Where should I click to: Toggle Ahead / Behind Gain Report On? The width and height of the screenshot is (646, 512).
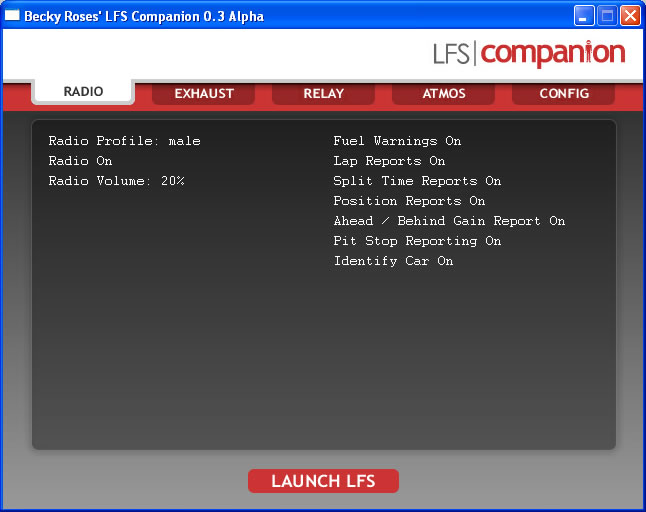[449, 221]
